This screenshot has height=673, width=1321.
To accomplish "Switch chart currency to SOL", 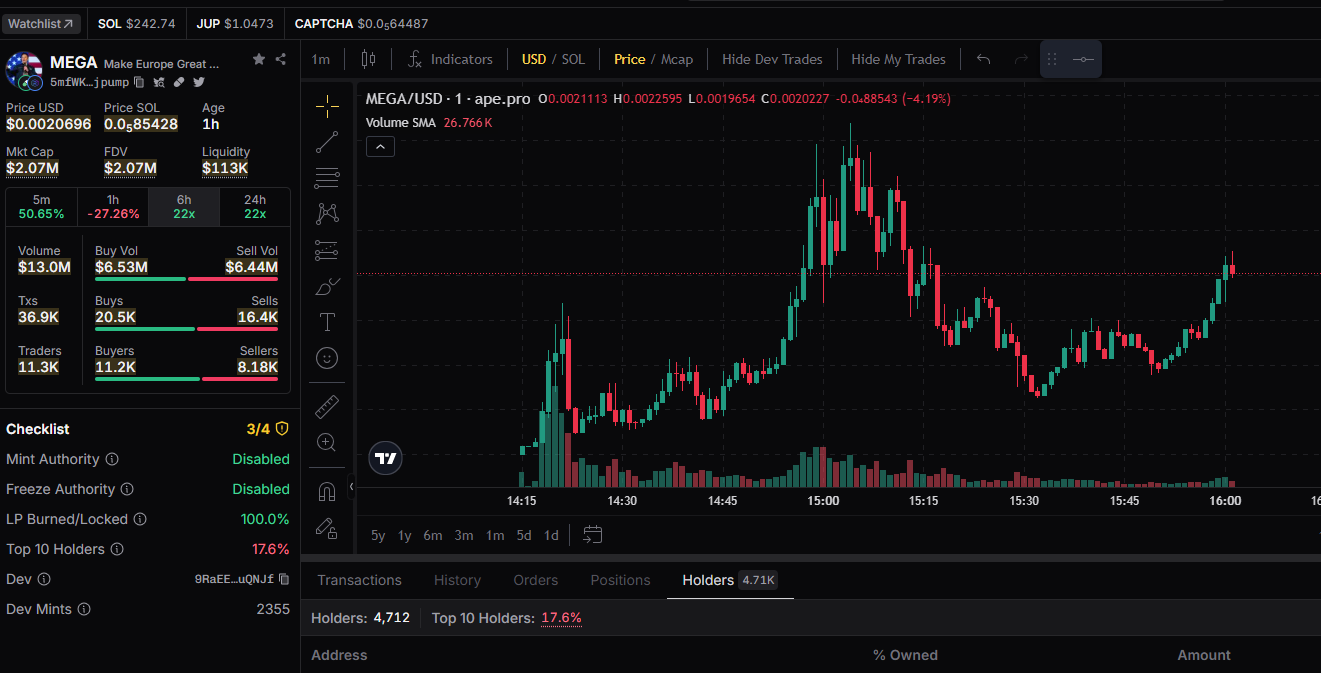I will [x=573, y=59].
